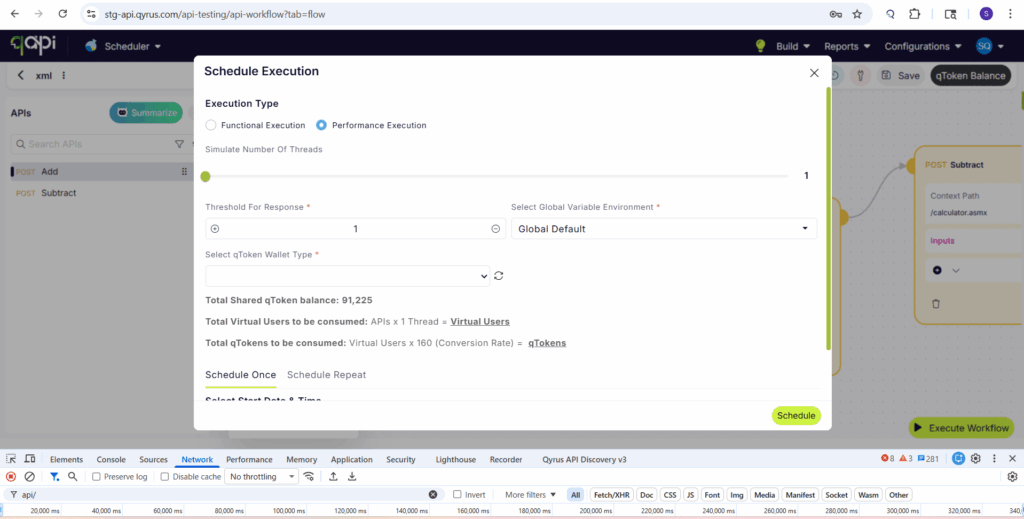Switch to Schedule Once tab

pos(240,375)
